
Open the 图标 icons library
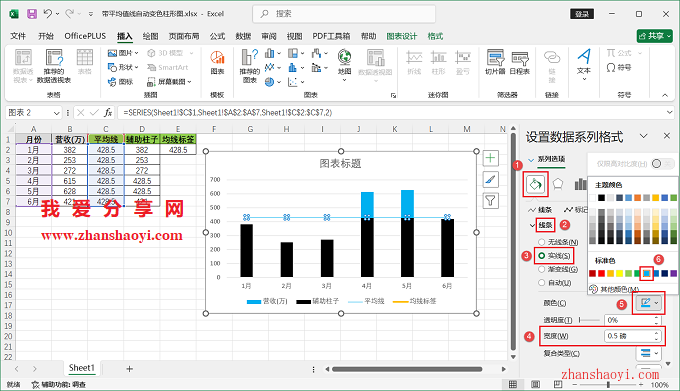pos(121,81)
